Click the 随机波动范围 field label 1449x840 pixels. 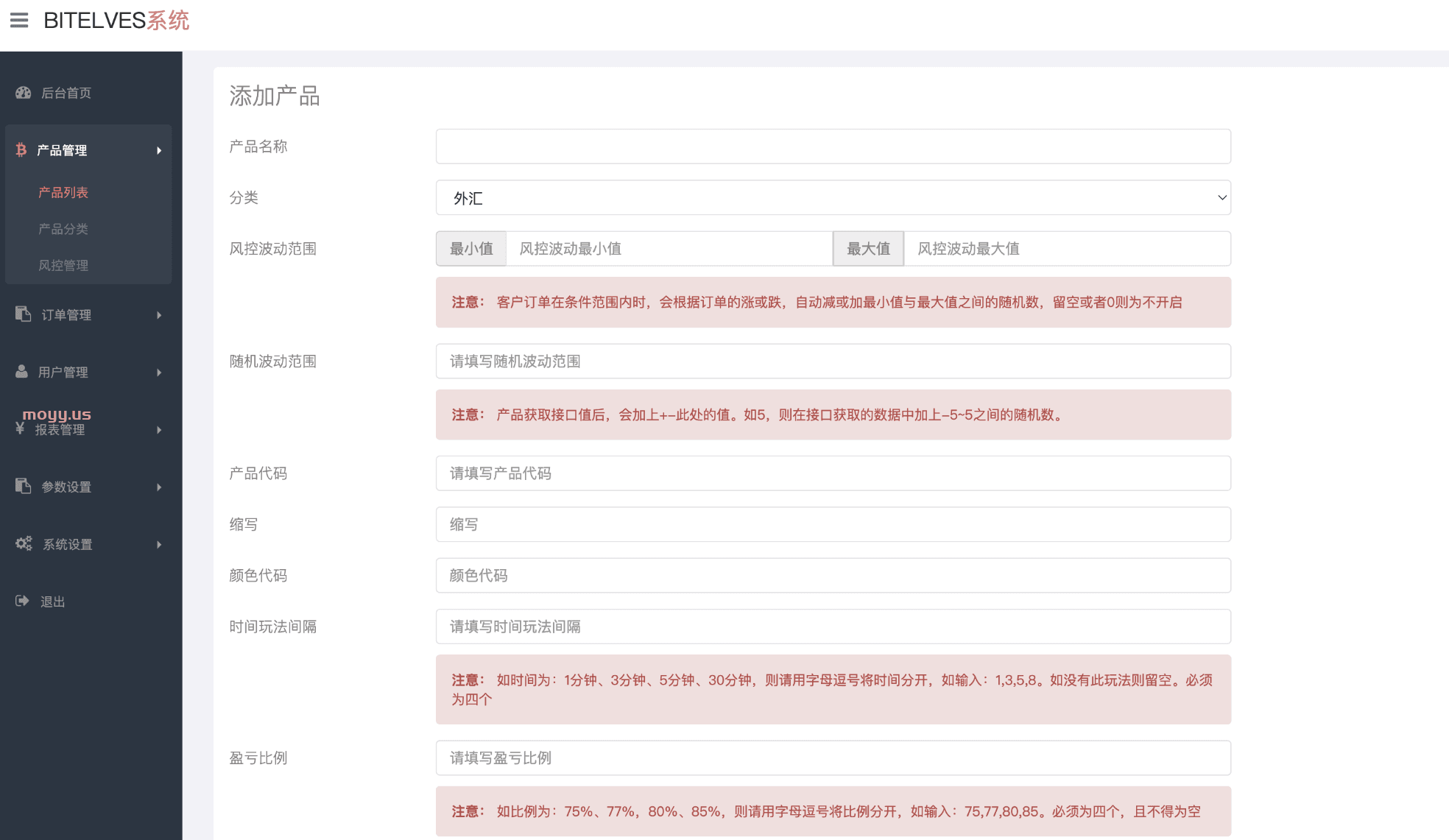[x=273, y=361]
